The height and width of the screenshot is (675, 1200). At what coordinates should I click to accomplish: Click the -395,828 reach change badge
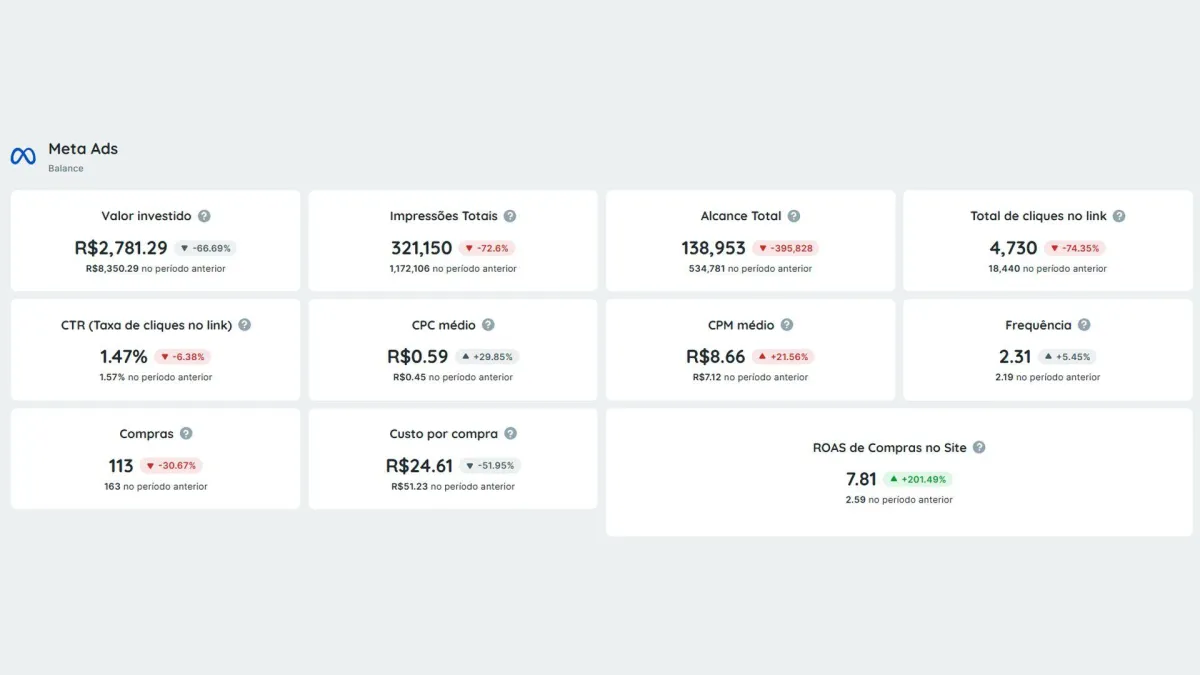coord(785,248)
